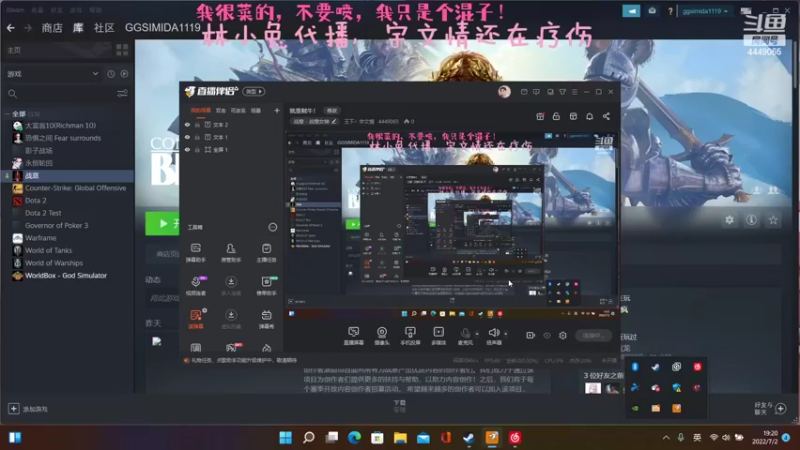Click the orange highlighted 读弹幕 tool
This screenshot has height=450, width=800.
pos(196,318)
